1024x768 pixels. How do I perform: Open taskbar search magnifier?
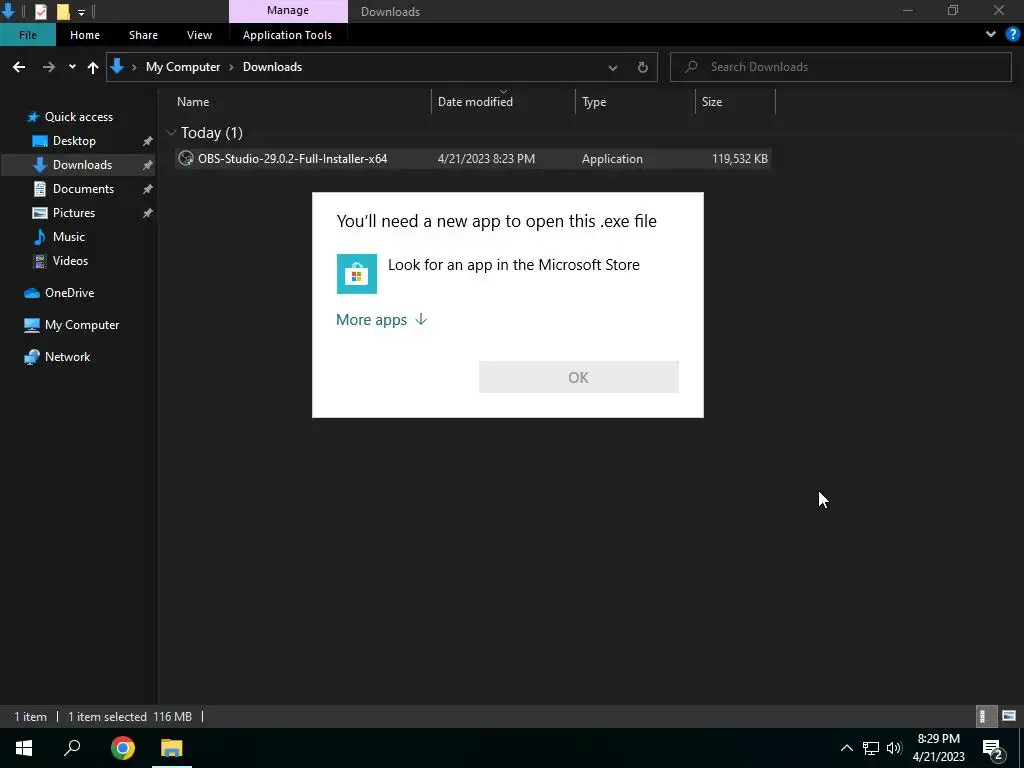pyautogui.click(x=72, y=748)
